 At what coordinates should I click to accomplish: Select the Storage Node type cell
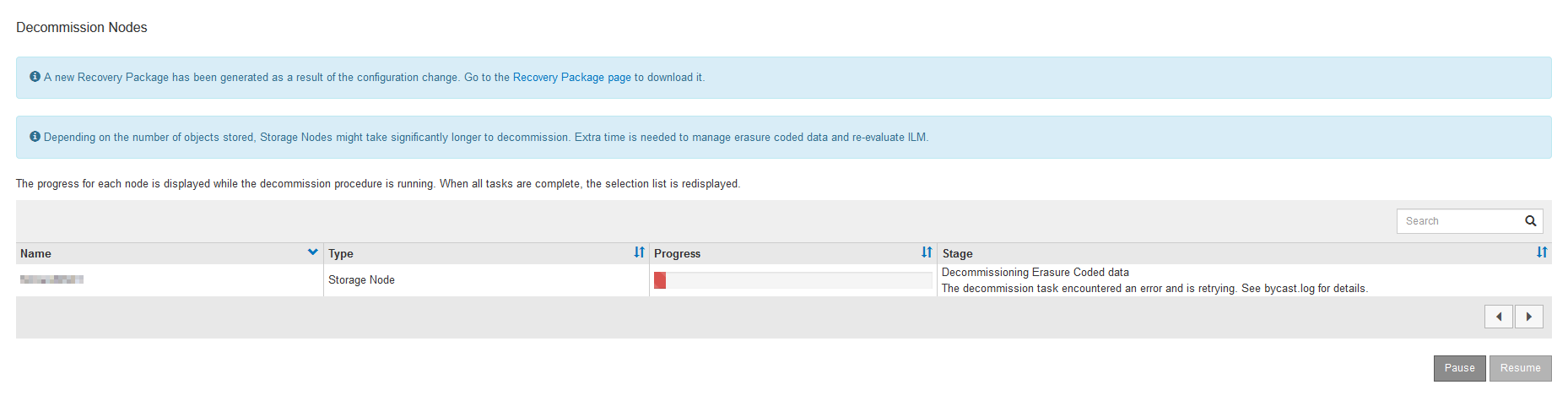point(361,280)
